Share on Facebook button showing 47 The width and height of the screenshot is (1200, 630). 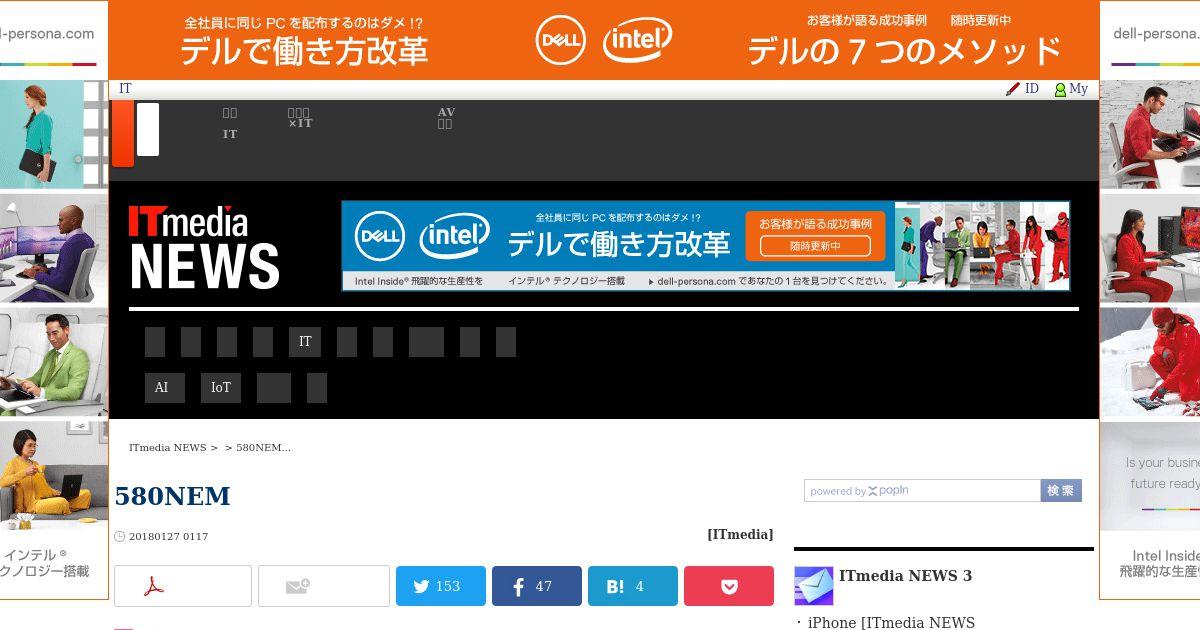[x=537, y=586]
